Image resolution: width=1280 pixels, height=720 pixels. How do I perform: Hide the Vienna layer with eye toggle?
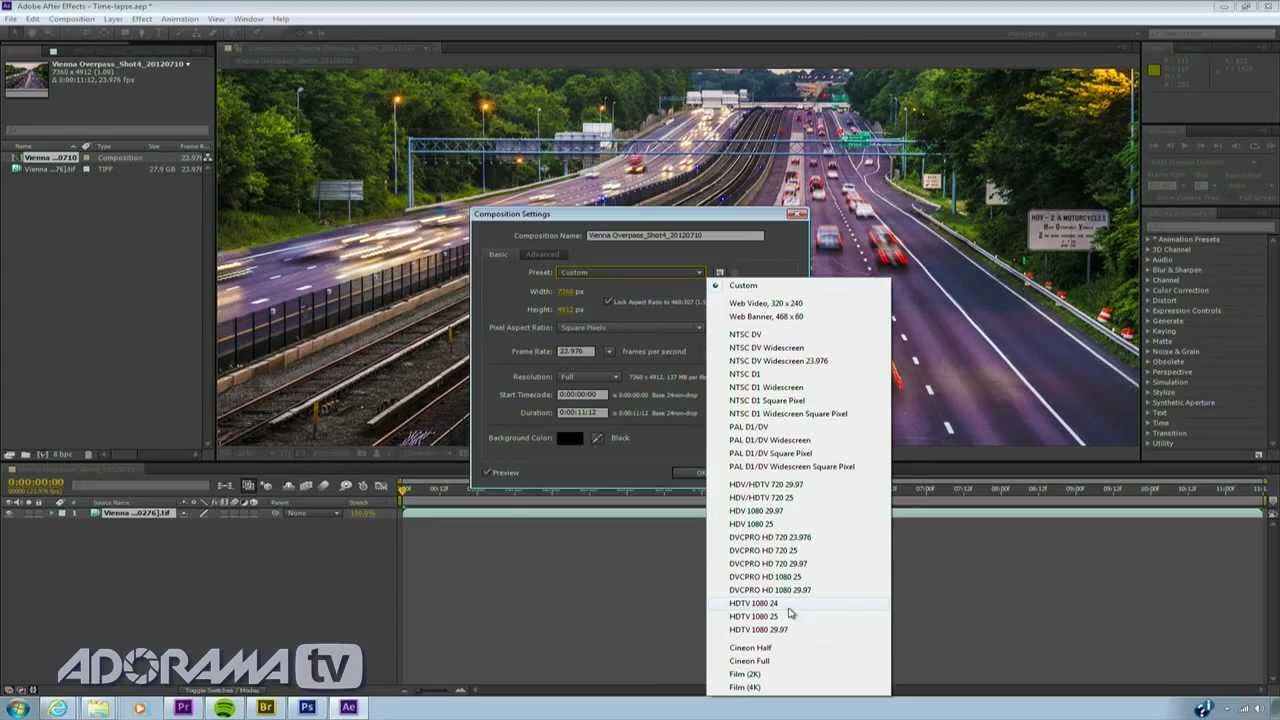[9, 513]
